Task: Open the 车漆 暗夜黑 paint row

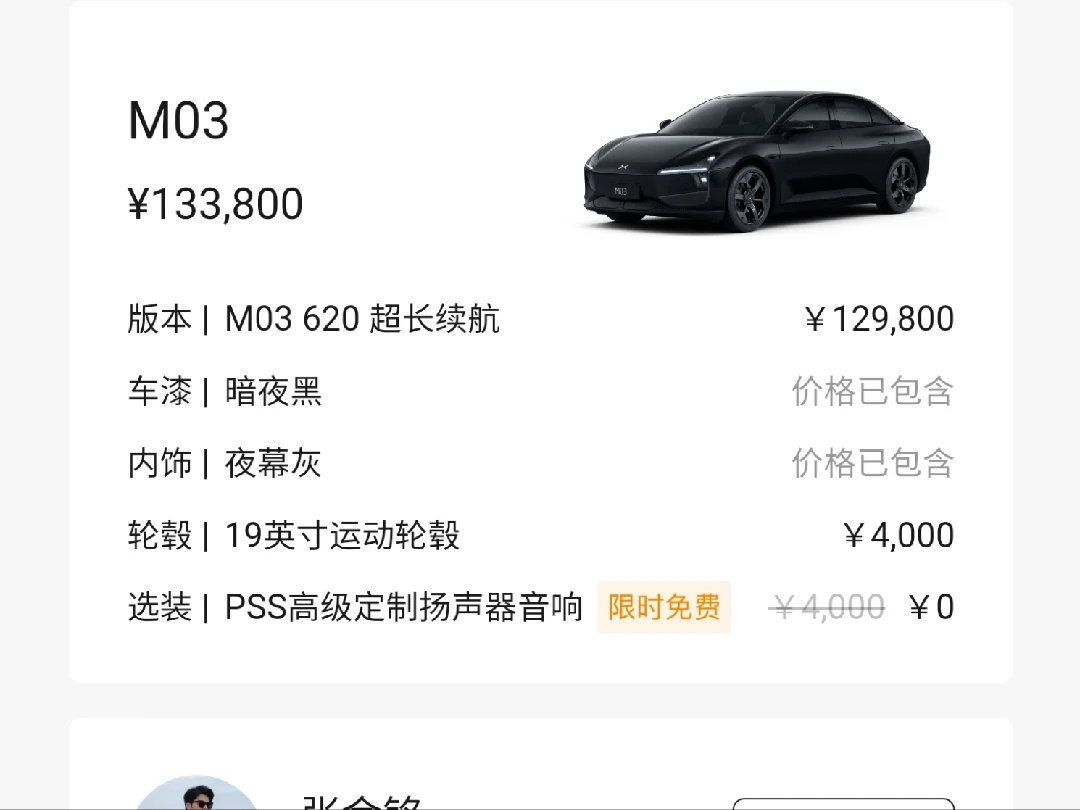Action: pyautogui.click(x=541, y=391)
